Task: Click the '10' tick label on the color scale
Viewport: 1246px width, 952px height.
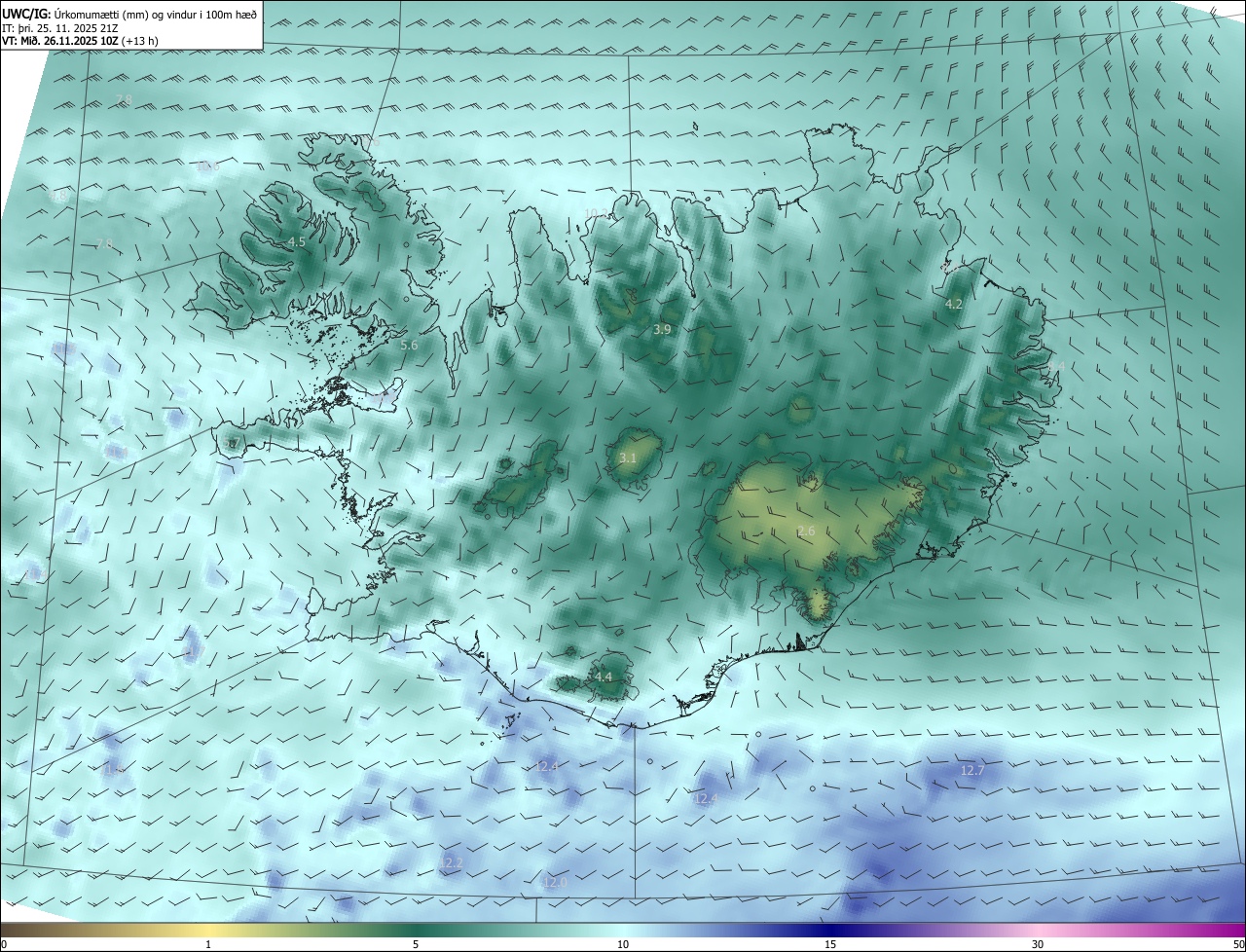Action: (623, 944)
